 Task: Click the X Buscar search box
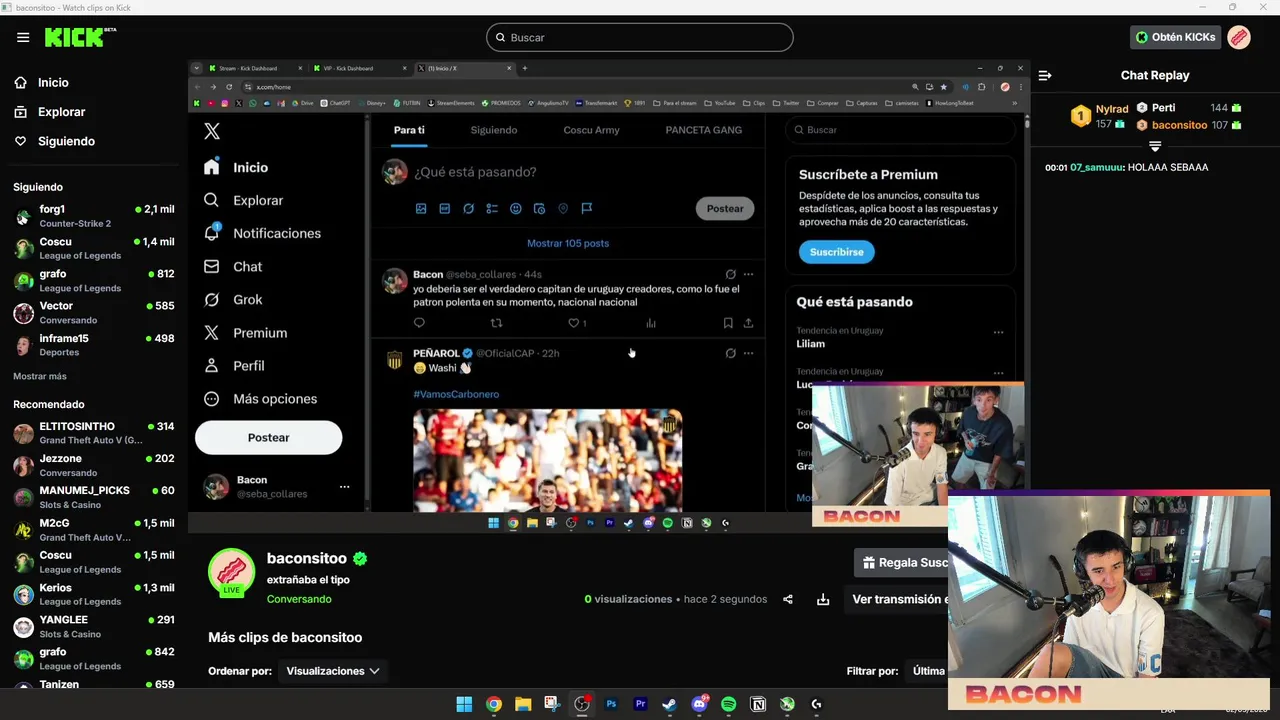pos(900,130)
